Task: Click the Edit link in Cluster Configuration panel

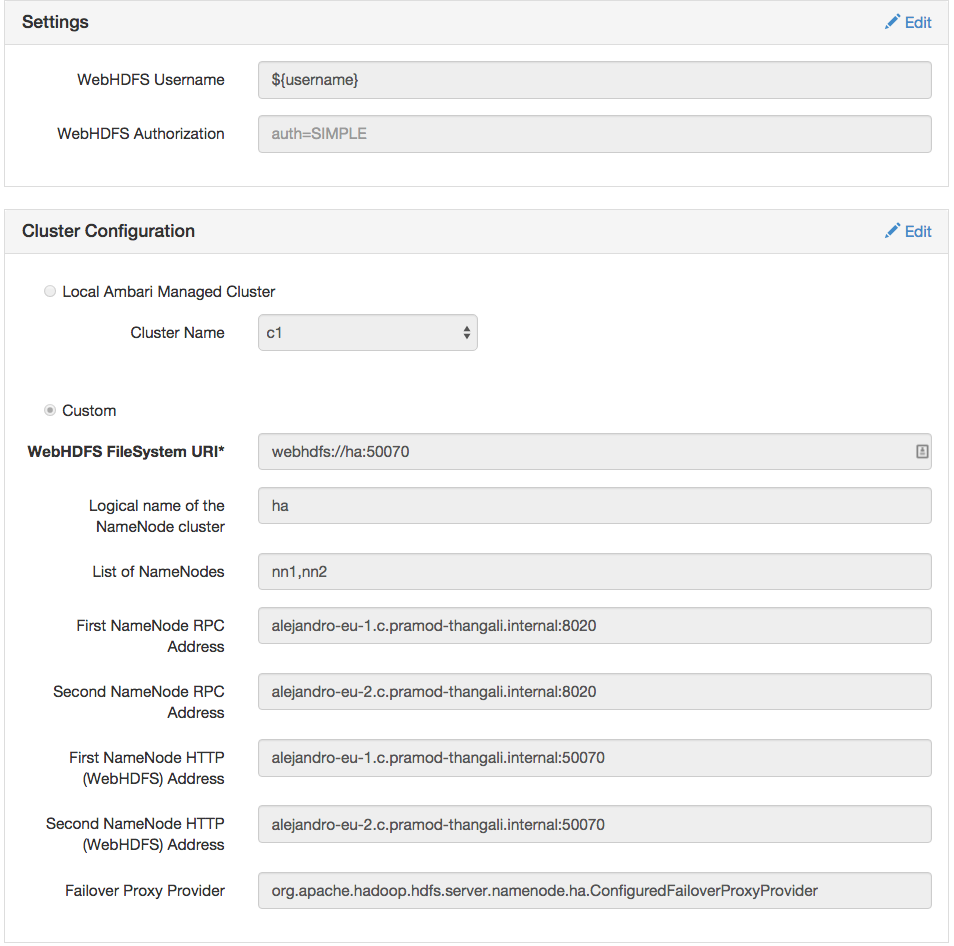Action: tap(908, 230)
